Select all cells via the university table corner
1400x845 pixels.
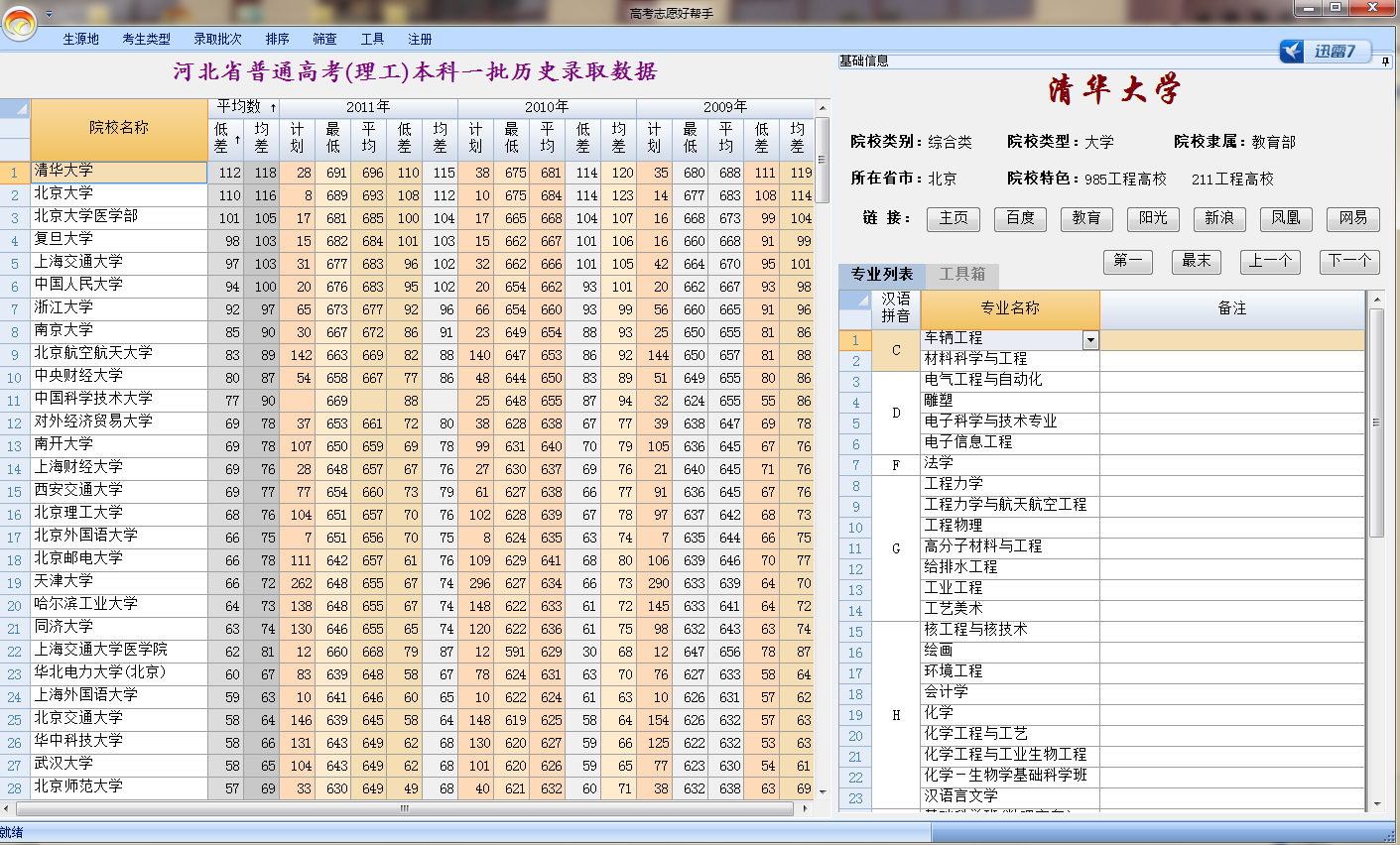[x=15, y=107]
